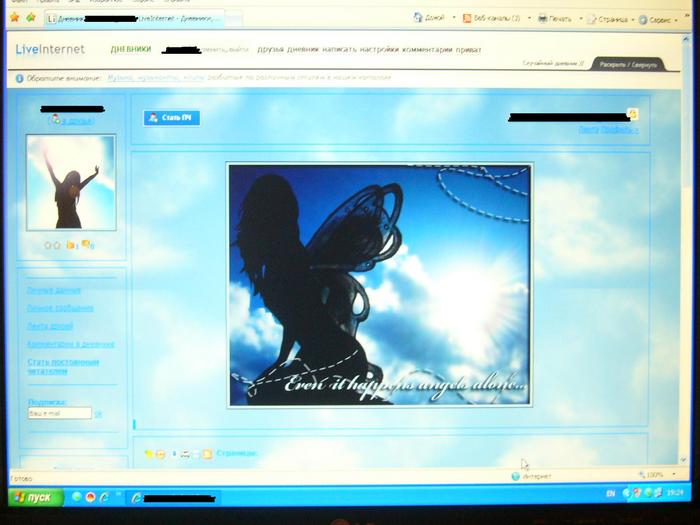Click the 'в друзья' link
This screenshot has width=700, height=525.
77,121
